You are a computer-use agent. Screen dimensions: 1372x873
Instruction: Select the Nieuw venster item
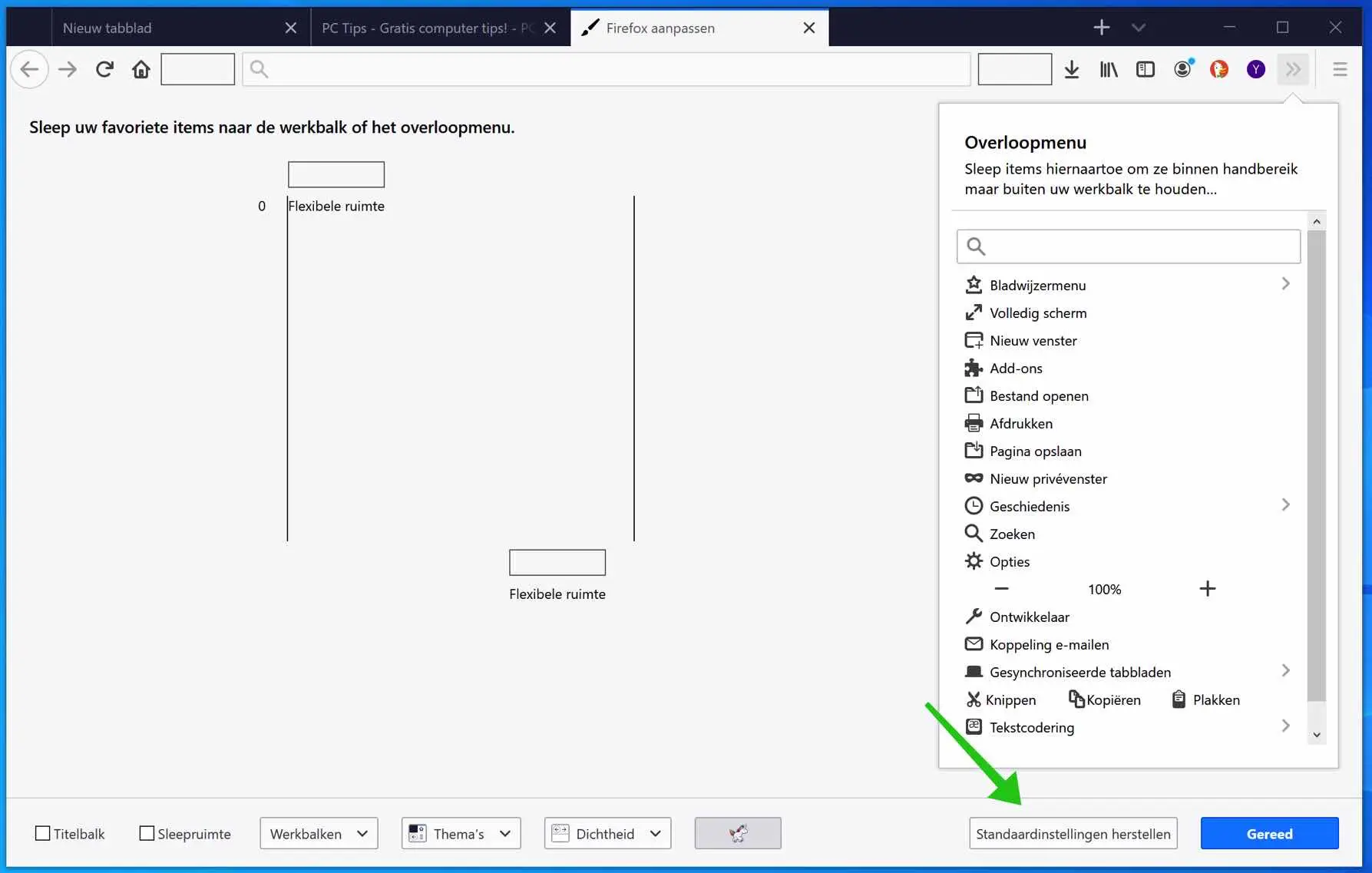[x=1129, y=340]
